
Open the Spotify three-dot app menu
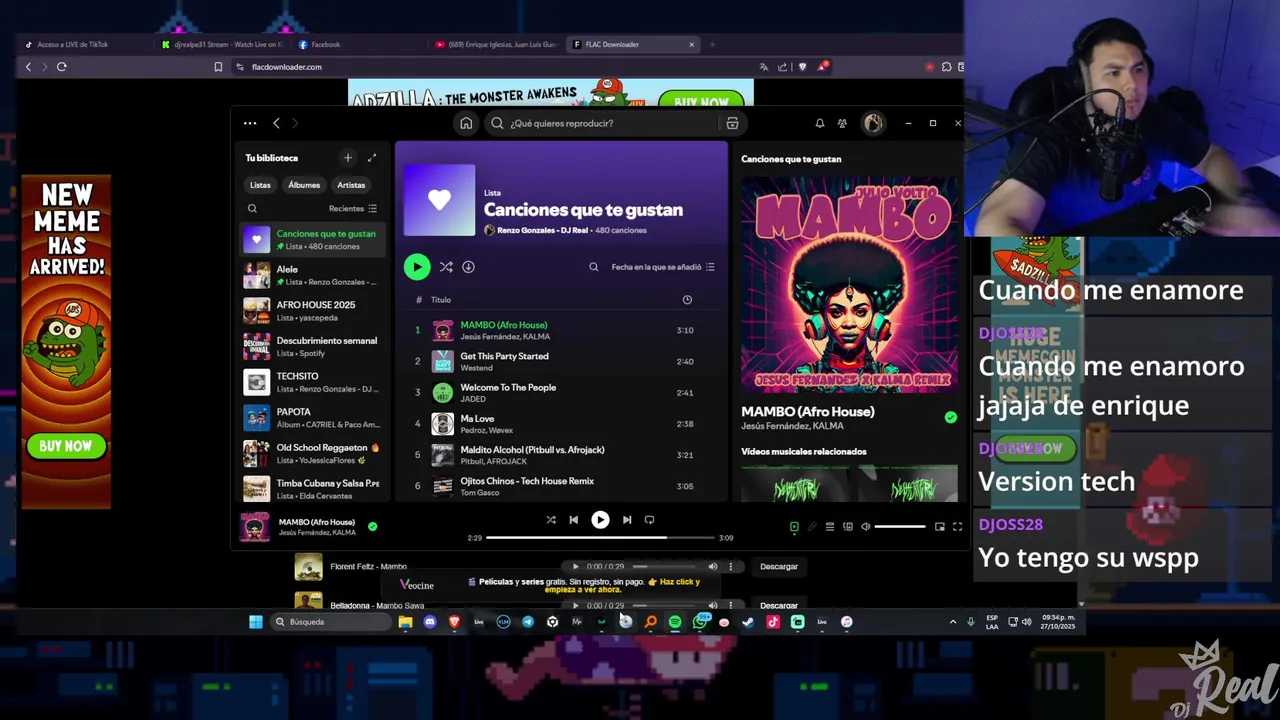click(250, 123)
